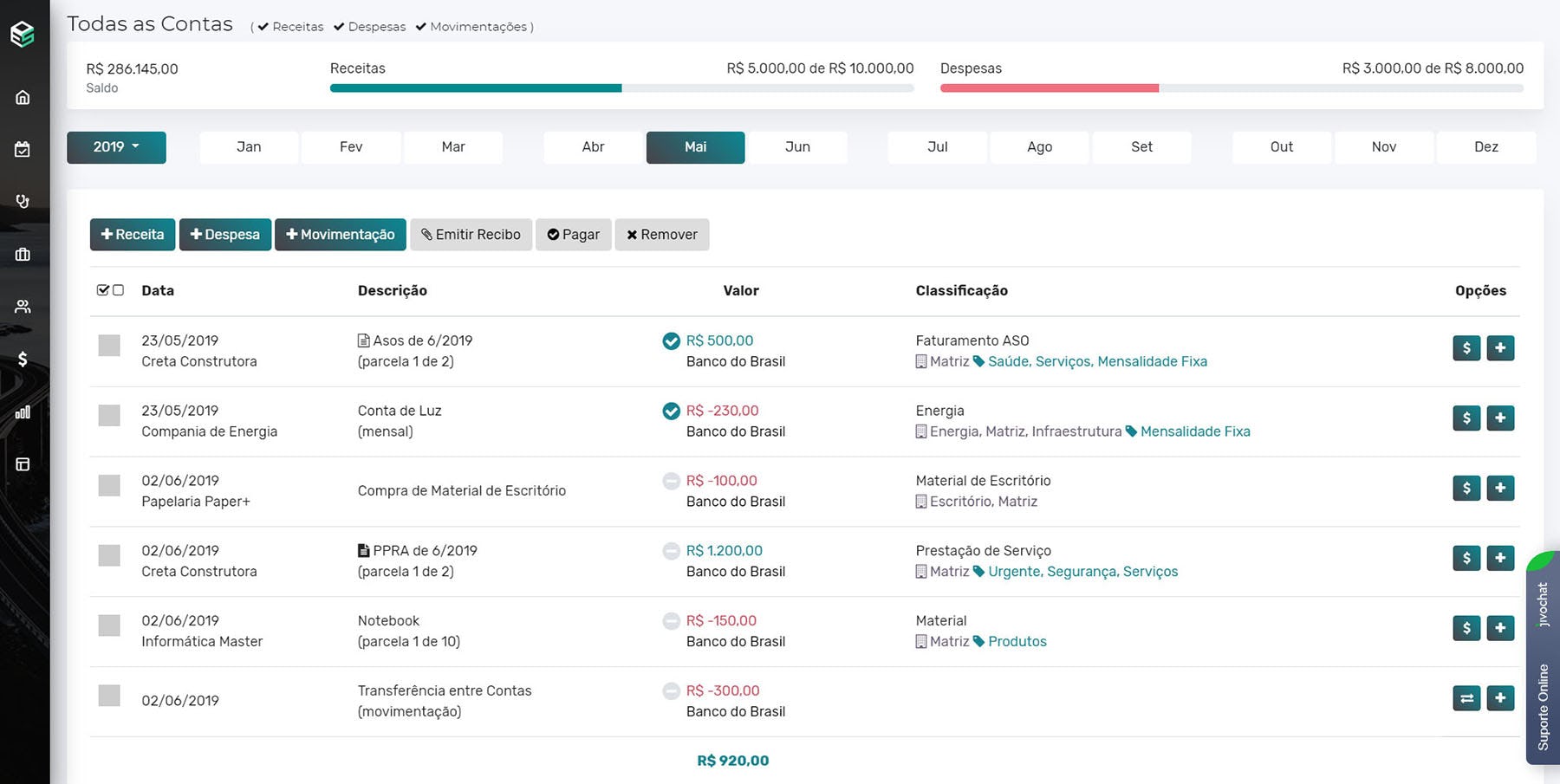Image resolution: width=1560 pixels, height=784 pixels.
Task: Select the calendar icon in sidebar
Action: tap(23, 148)
